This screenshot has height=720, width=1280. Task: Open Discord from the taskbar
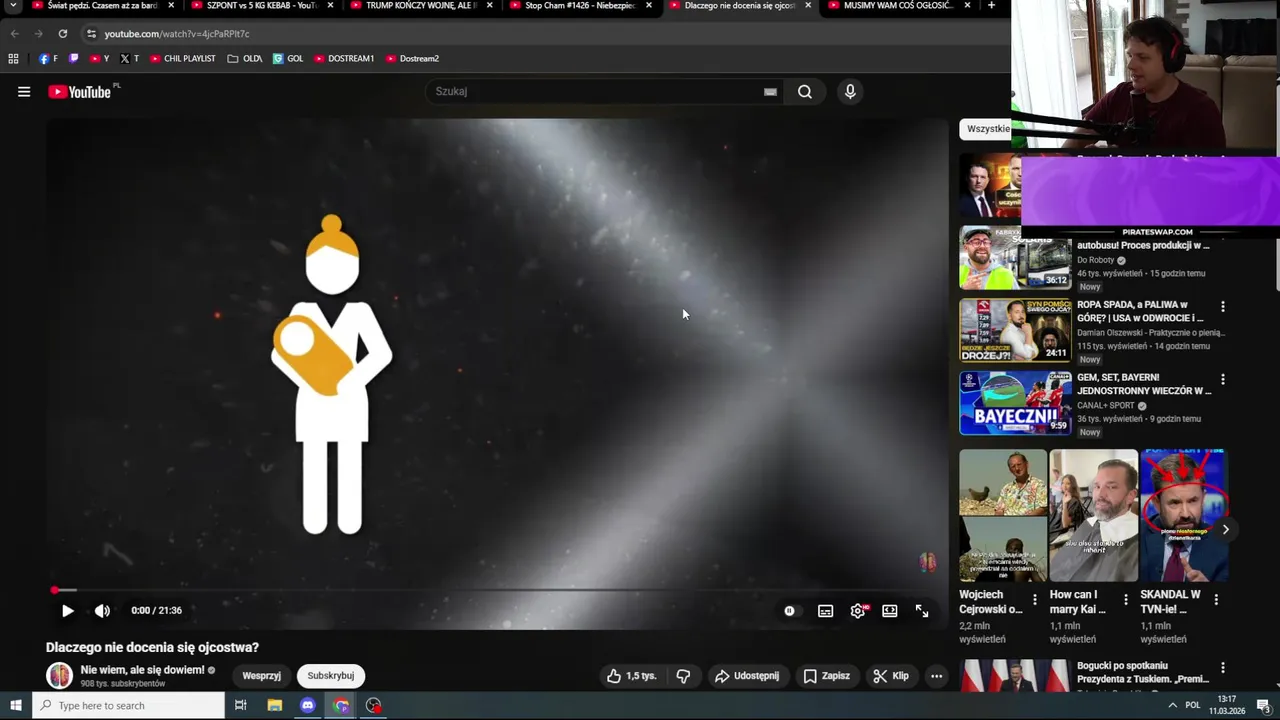(308, 706)
